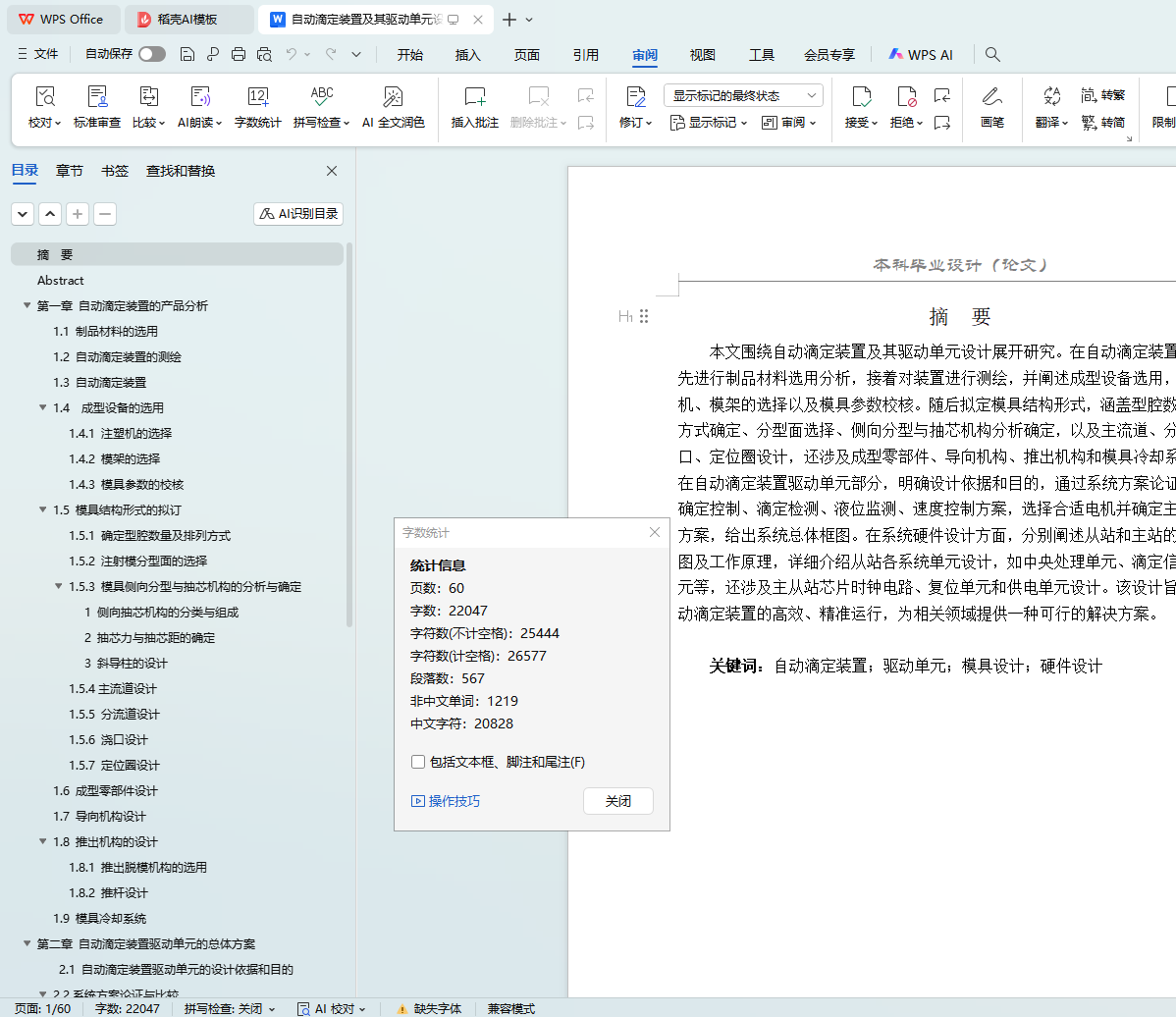Click the 字数统计 word count icon
The height and width of the screenshot is (1017, 1176).
click(x=257, y=97)
